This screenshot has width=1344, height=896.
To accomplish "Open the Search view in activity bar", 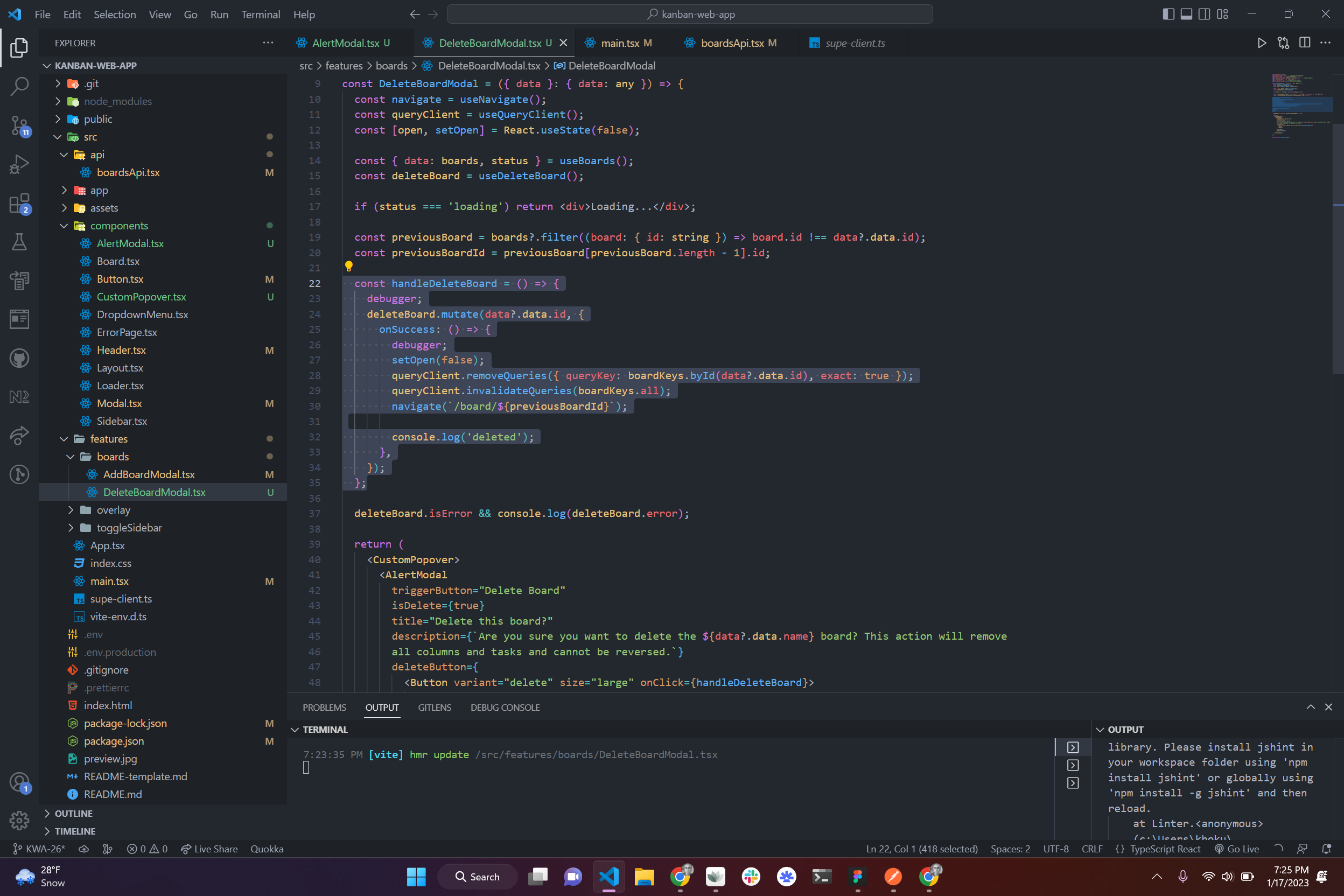I will point(19,86).
